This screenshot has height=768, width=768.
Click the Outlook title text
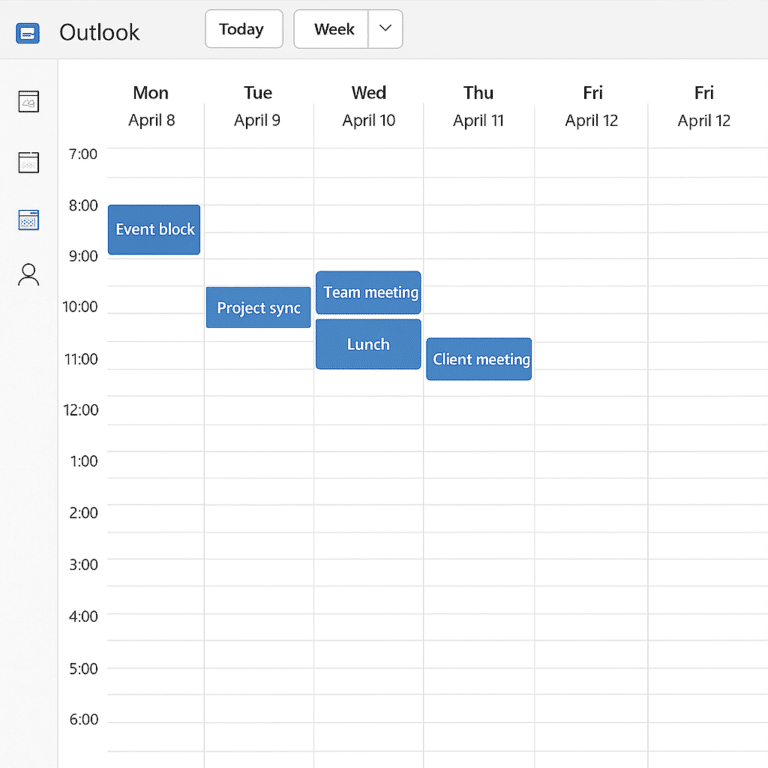pos(99,33)
